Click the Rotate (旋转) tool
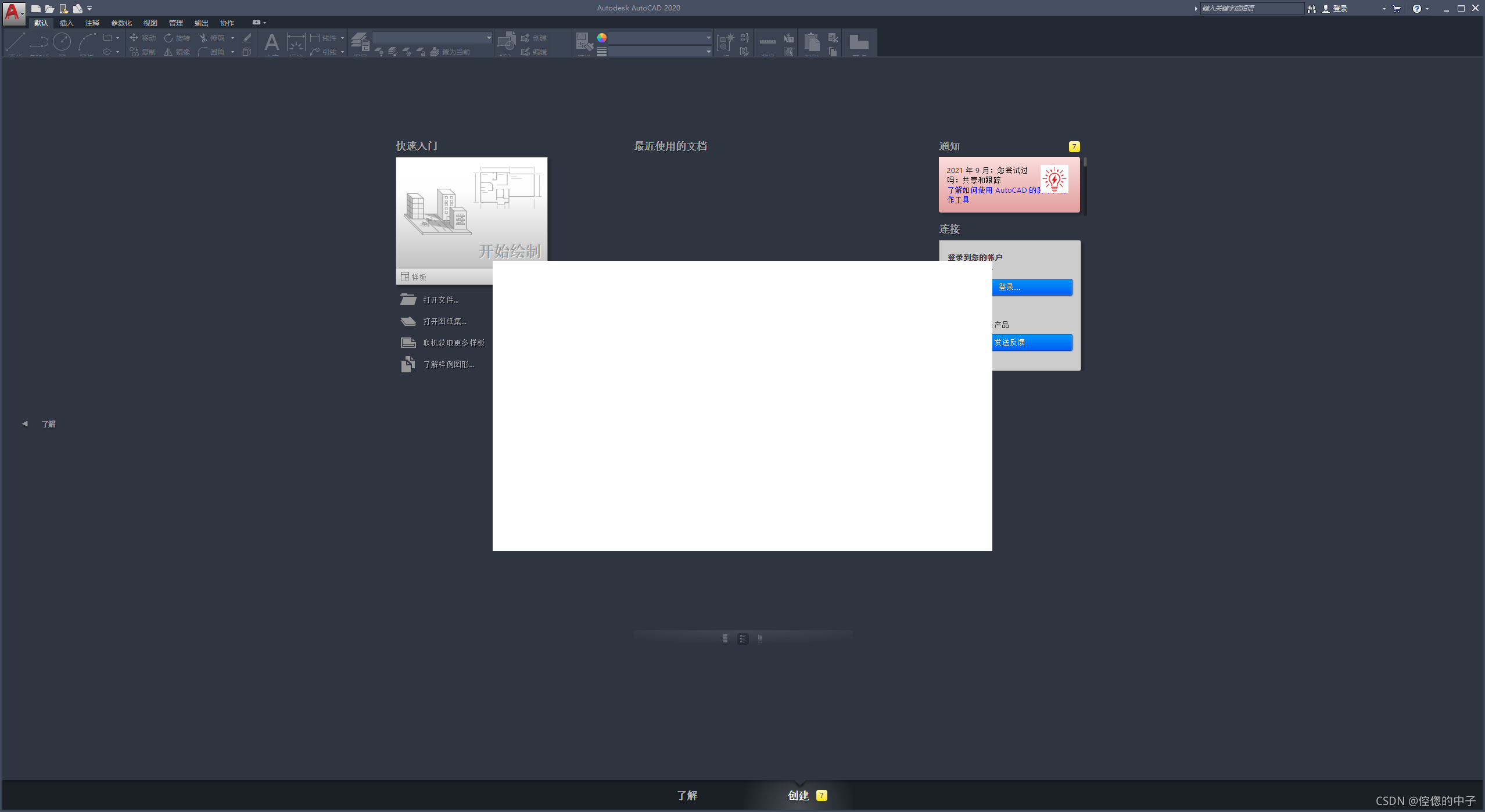 [x=177, y=38]
